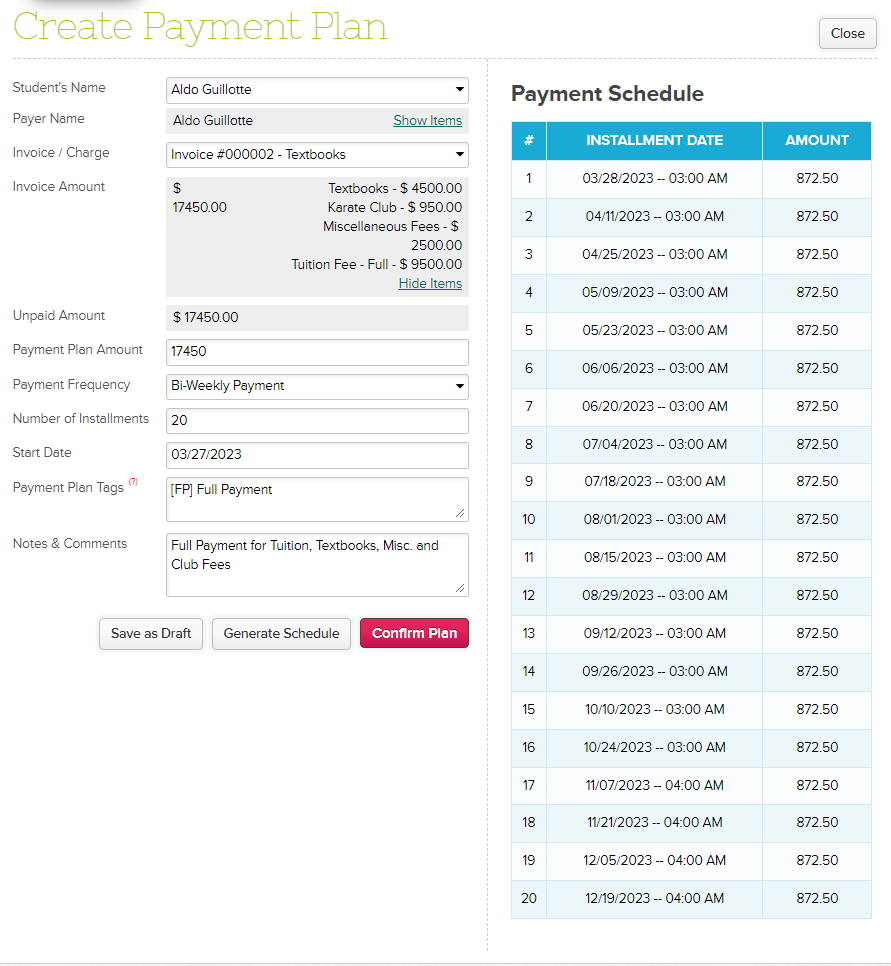Screen dimensions: 891x966
Task: Click inside the Notes & Comments box
Action: coord(317,563)
